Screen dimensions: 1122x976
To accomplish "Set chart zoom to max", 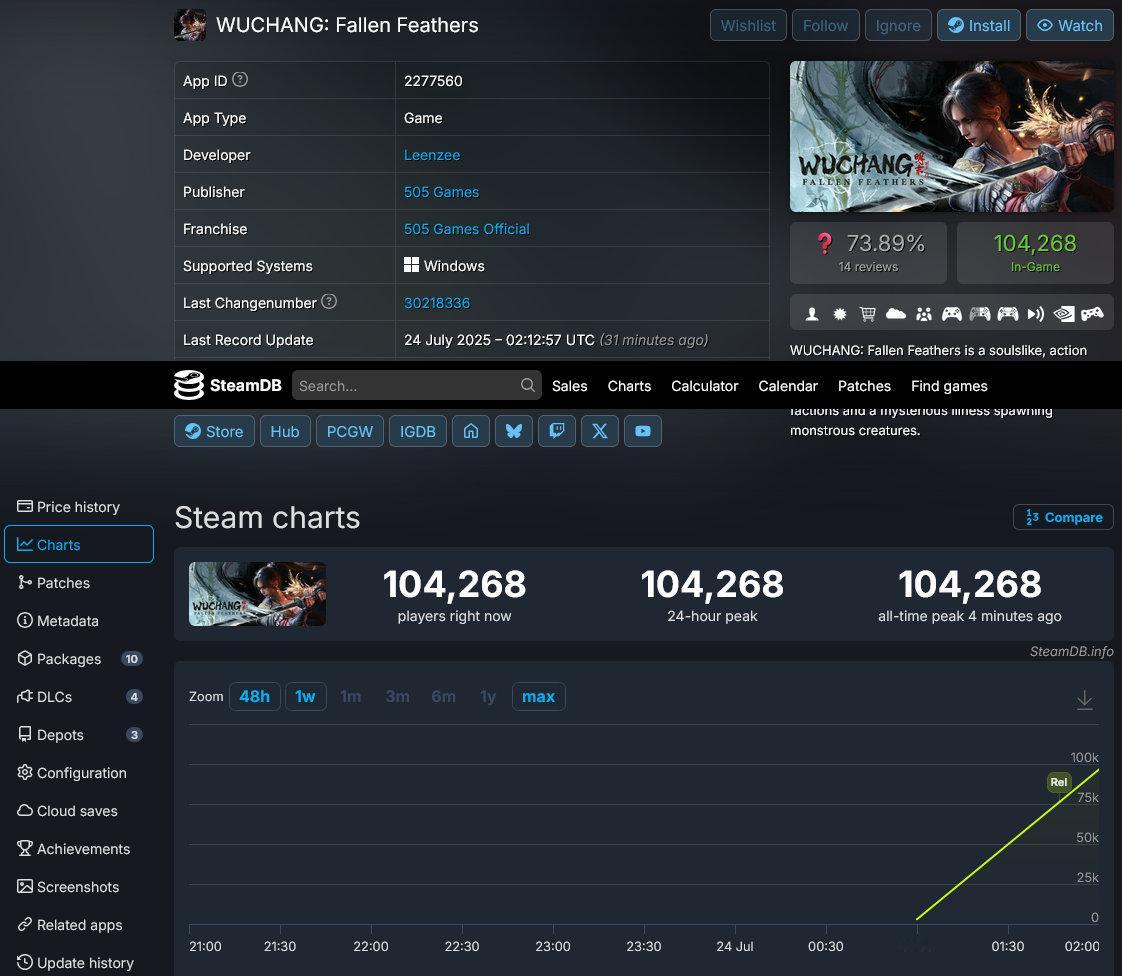I will pyautogui.click(x=538, y=696).
